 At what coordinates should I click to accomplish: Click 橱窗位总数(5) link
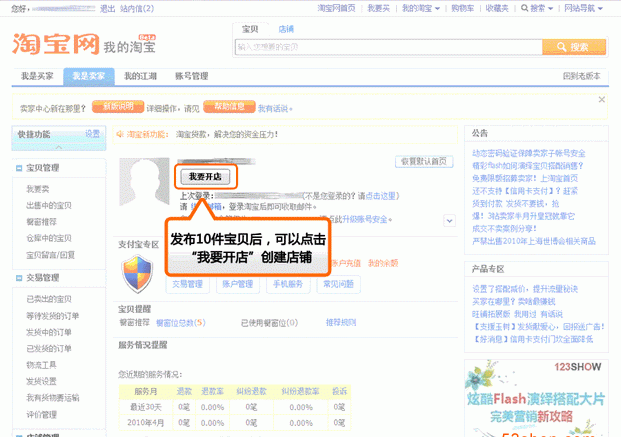(x=181, y=323)
